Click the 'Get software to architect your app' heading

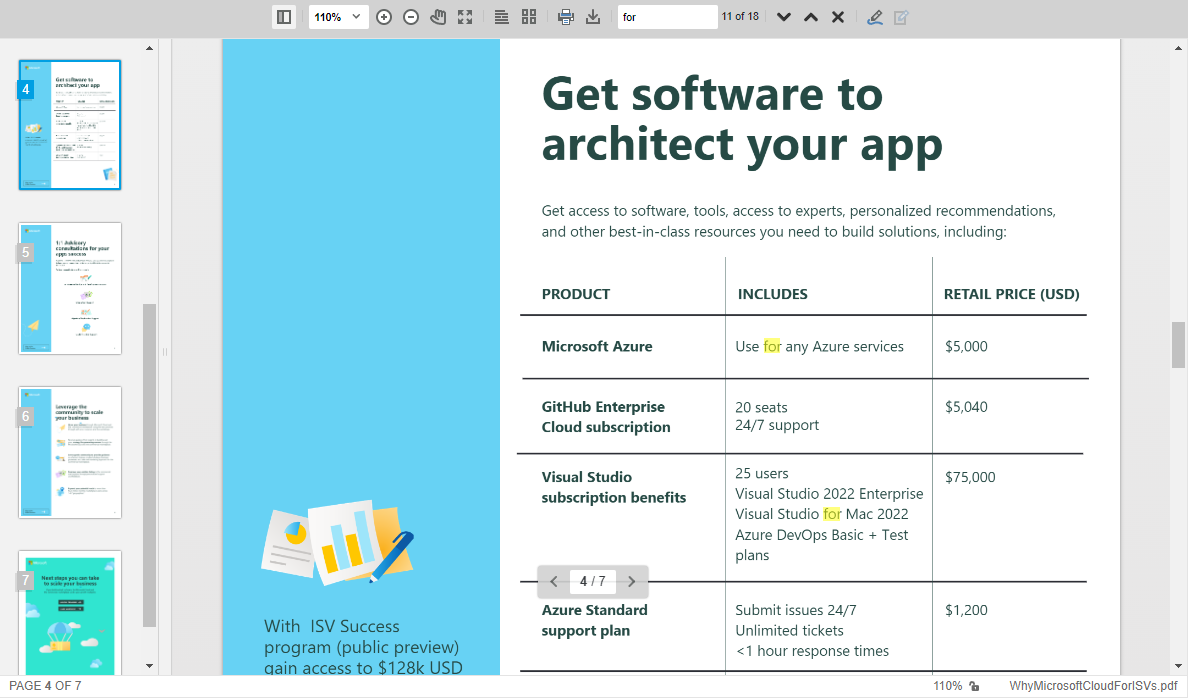pyautogui.click(x=742, y=119)
